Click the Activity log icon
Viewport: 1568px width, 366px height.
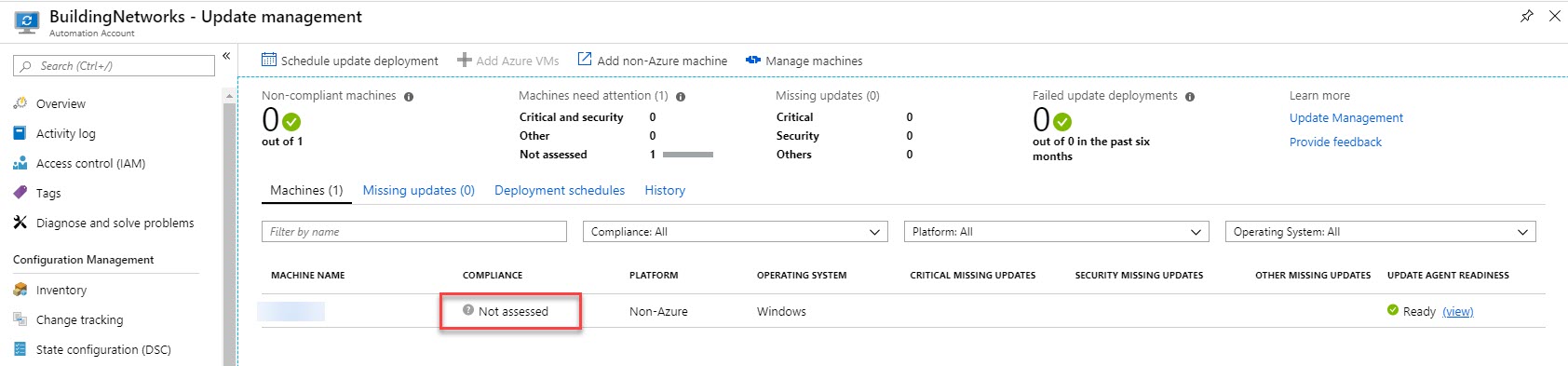point(20,133)
